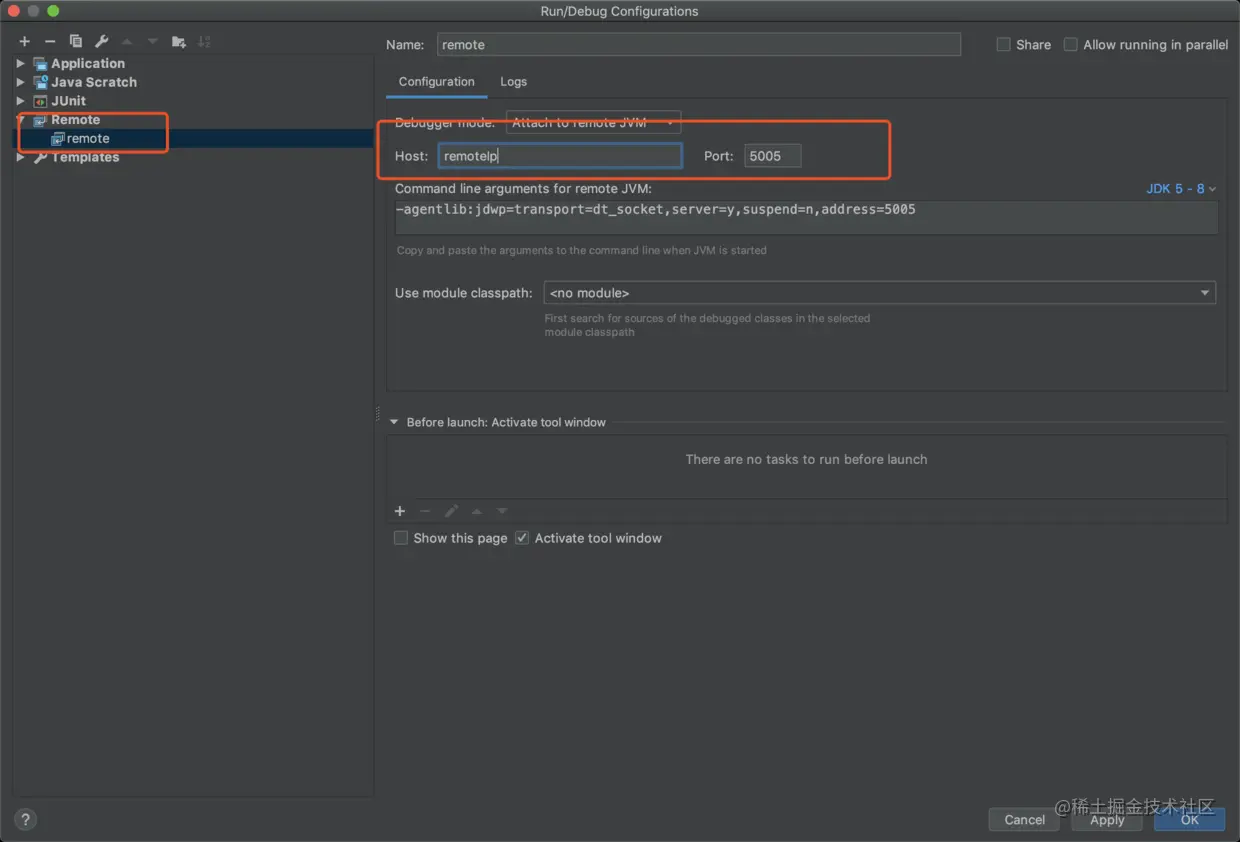Uncheck Activate tool window
Screen dimensions: 1240x842
522,538
